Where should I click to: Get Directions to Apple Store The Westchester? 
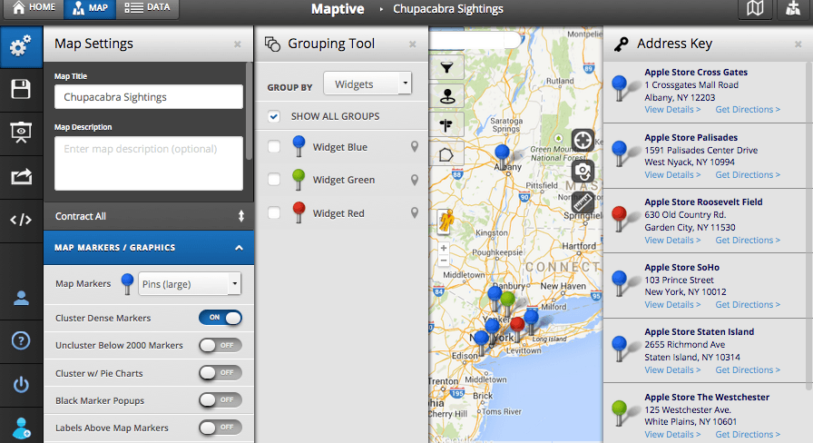point(748,434)
